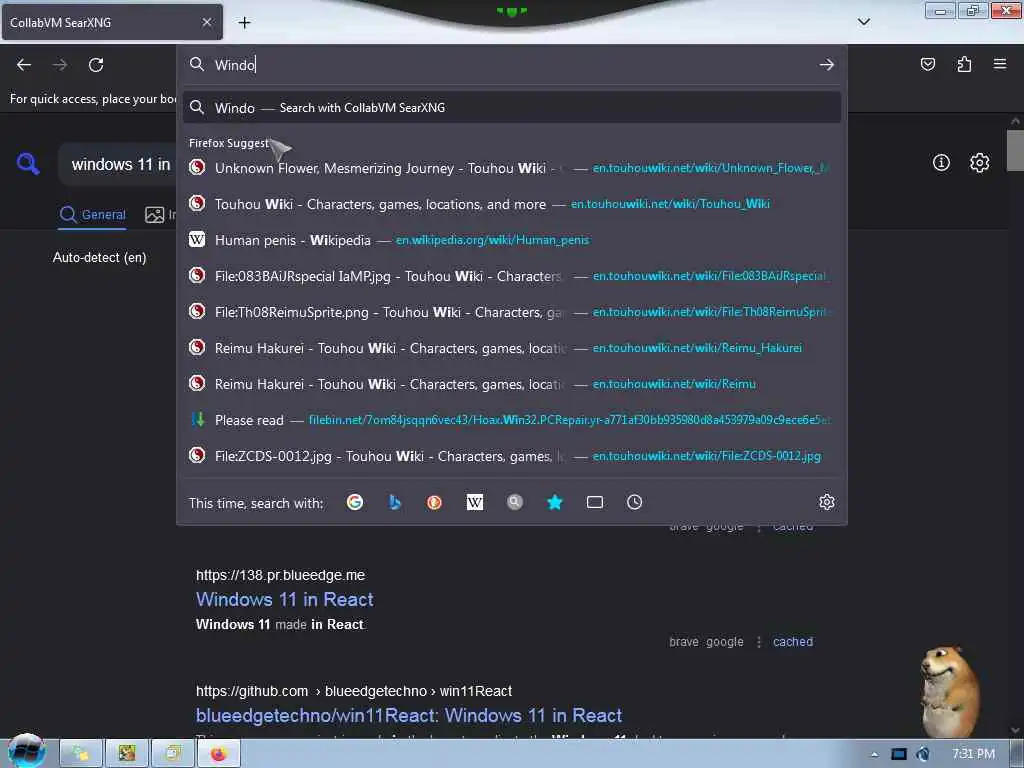Open 'File:Th08ReimuSprite.png' suggestion
The image size is (1024, 768).
[512, 312]
